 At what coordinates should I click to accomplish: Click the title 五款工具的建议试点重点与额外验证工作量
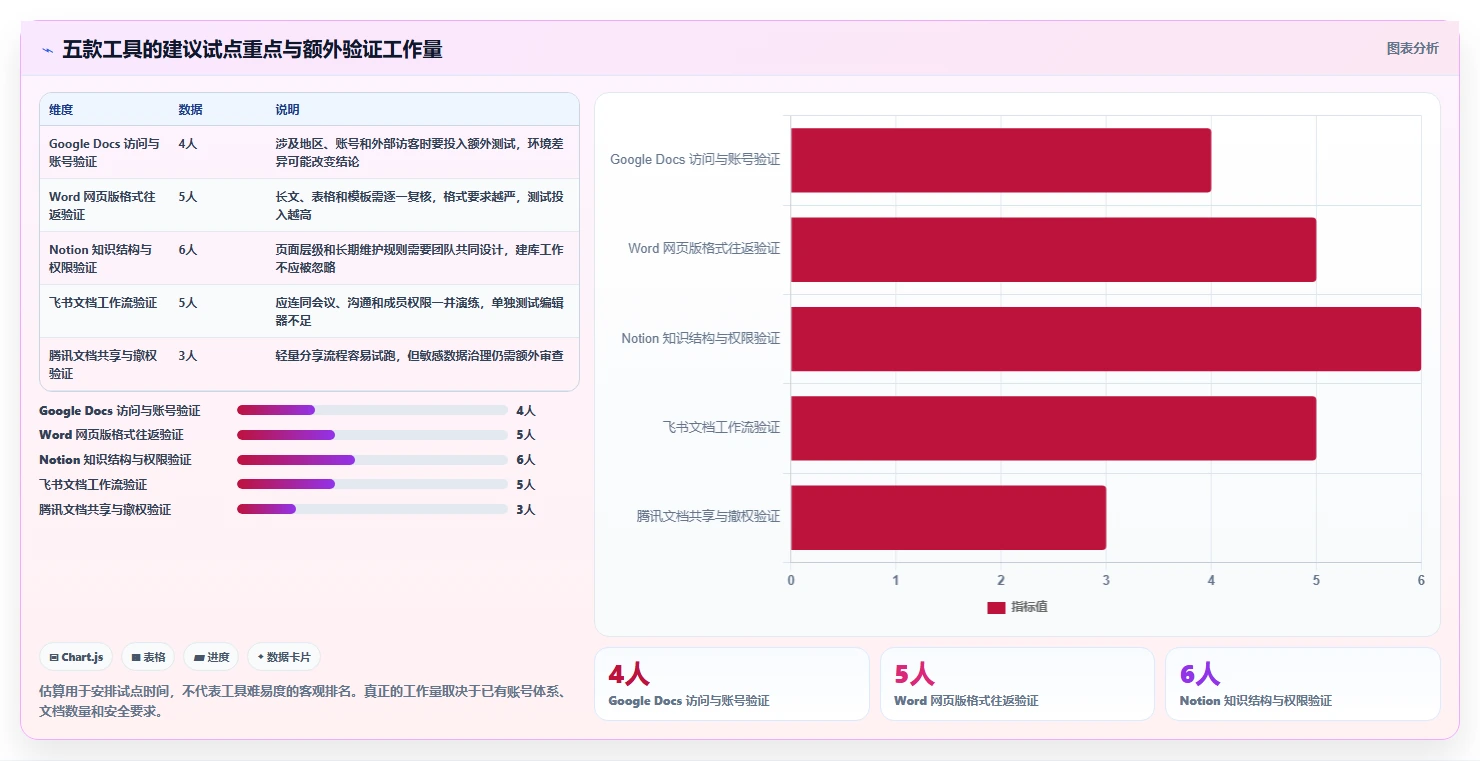(252, 49)
